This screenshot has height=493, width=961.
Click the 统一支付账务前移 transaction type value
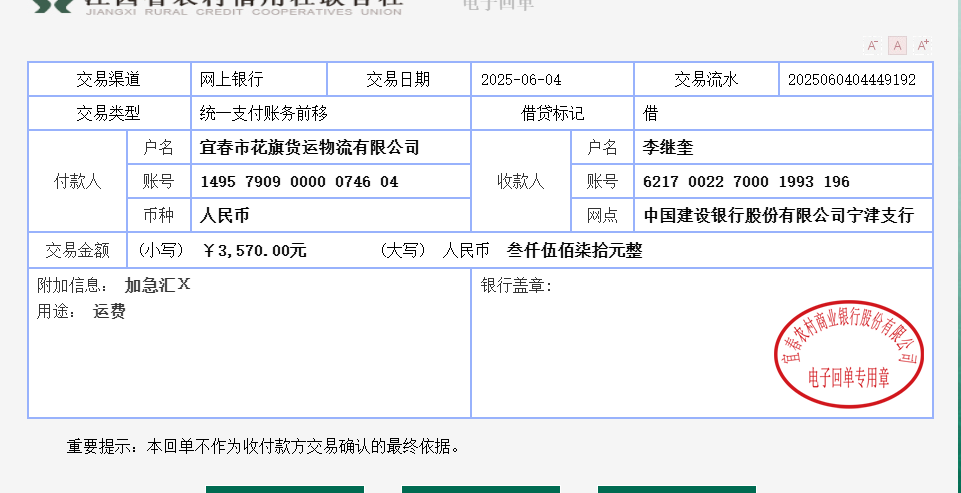[x=264, y=113]
